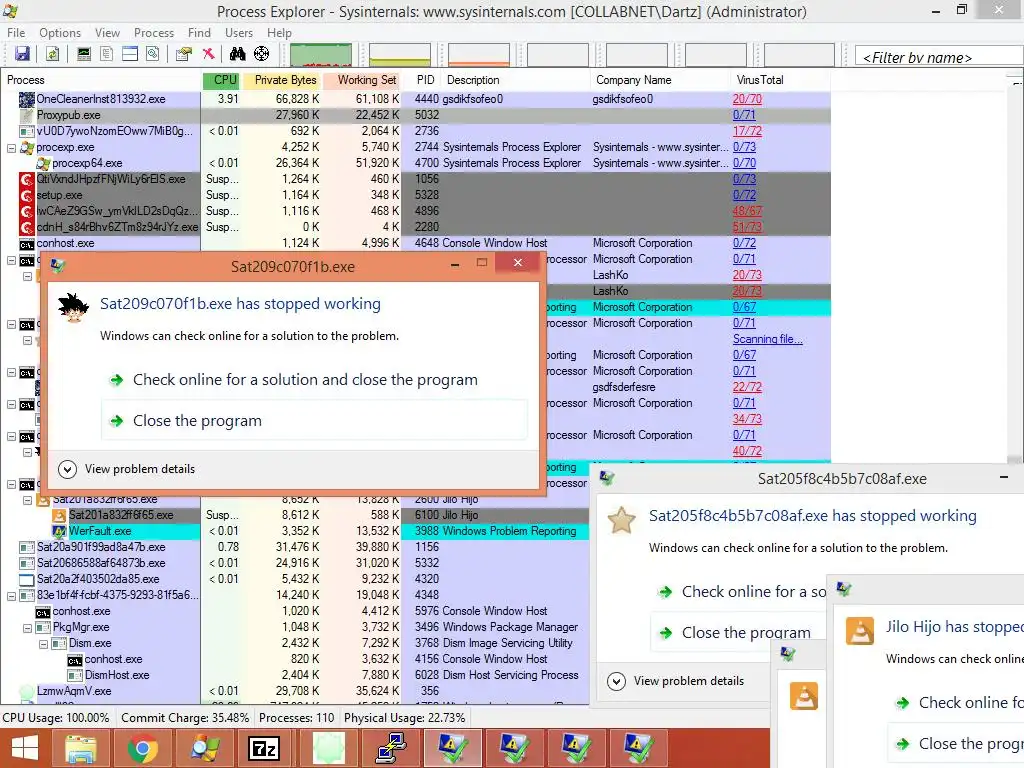Collapse the 83e1bf4f-fcbf-4375 tree node

pyautogui.click(x=11, y=596)
